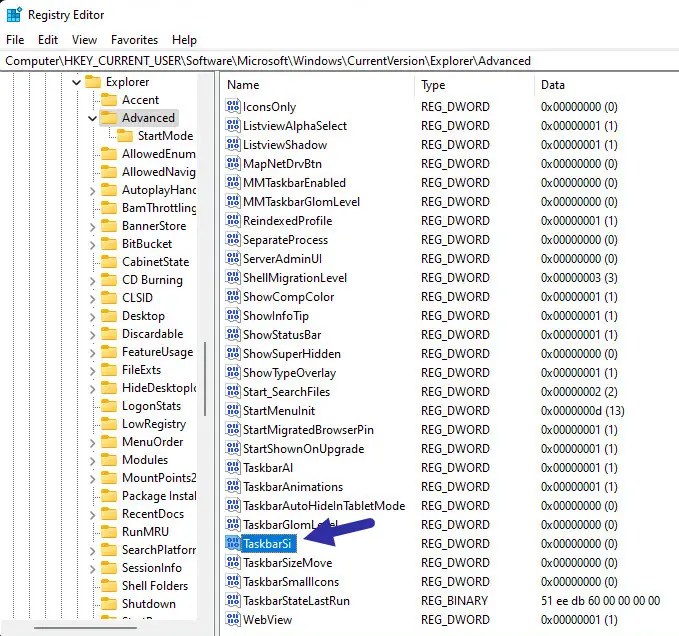Click the ShowTypeOverlay value icon
Screen dimensions: 679x636
(x=233, y=373)
